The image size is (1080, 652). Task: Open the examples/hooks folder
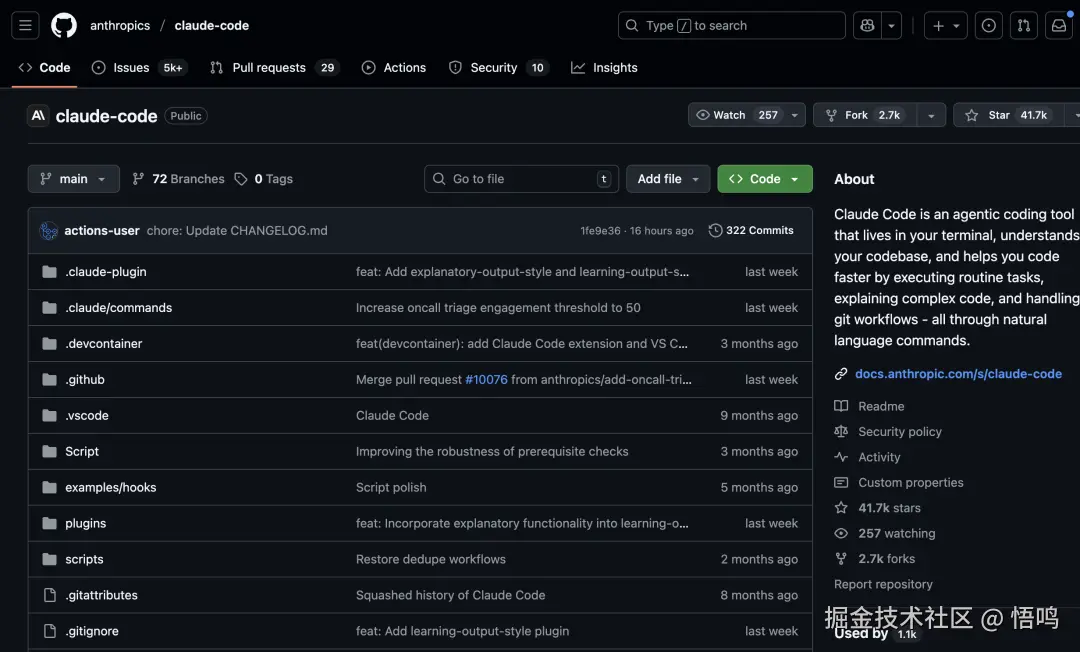(110, 487)
